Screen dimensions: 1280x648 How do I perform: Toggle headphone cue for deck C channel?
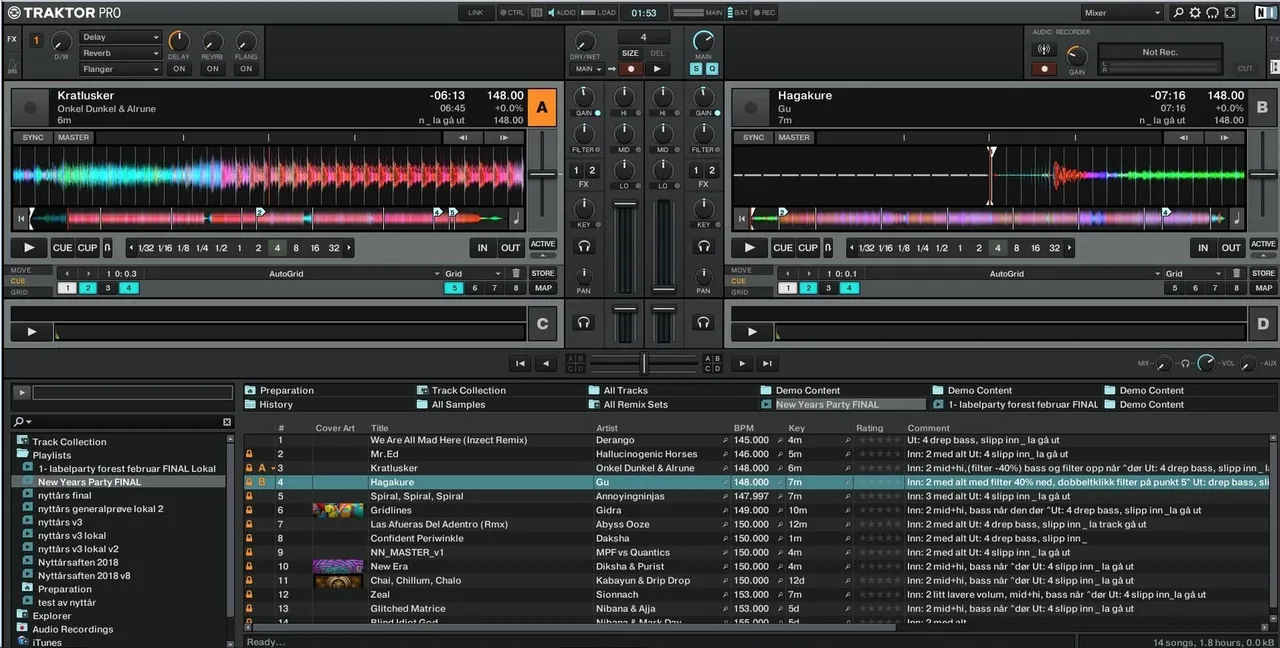pos(584,322)
